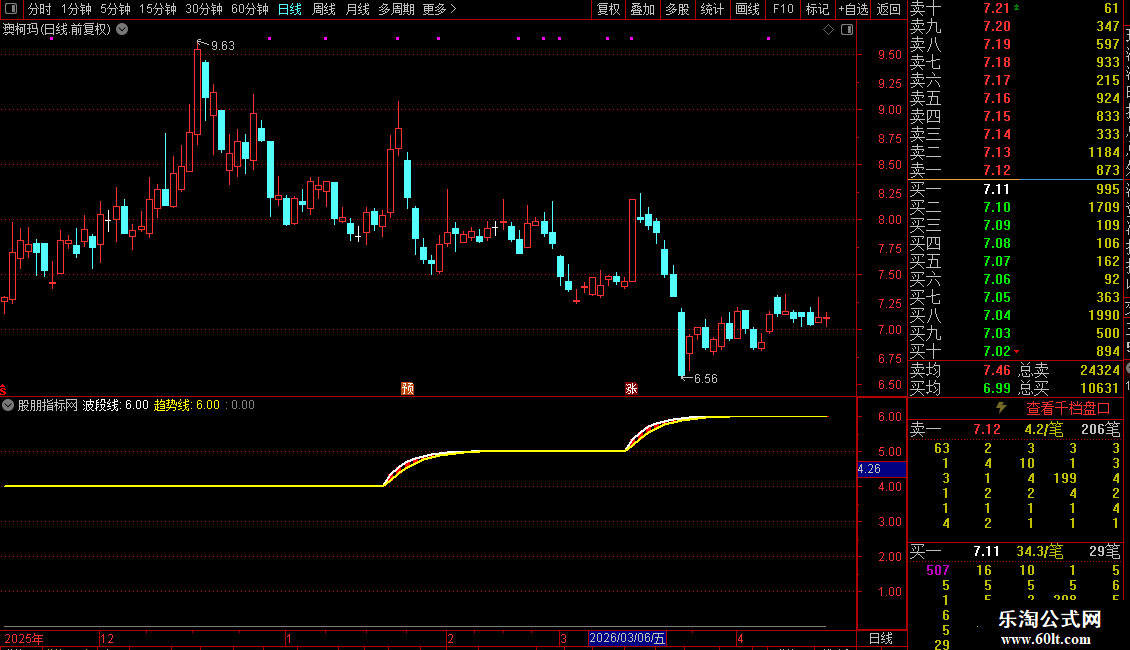Select the 15分钟 period tab

158,9
